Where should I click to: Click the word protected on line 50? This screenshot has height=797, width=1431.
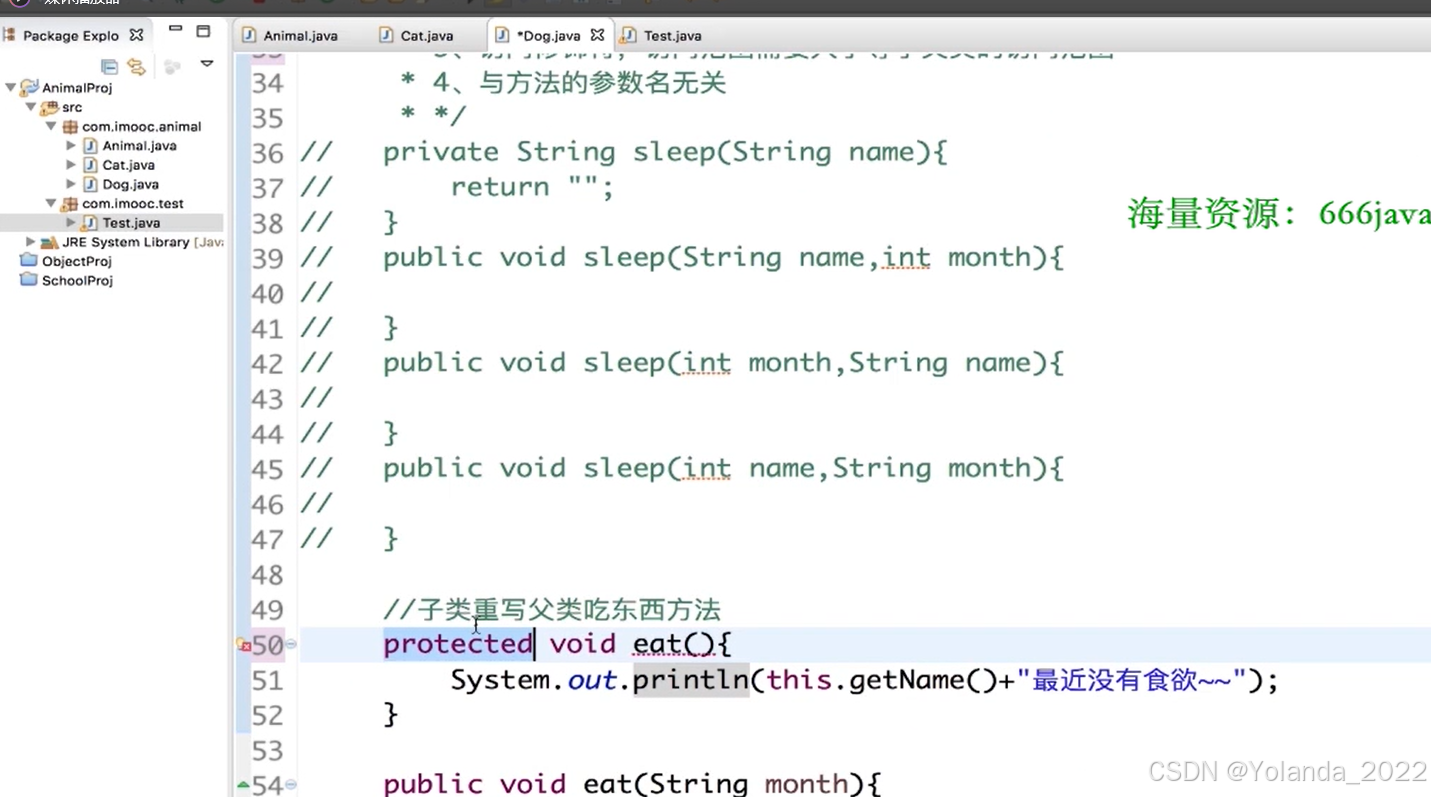coord(458,644)
